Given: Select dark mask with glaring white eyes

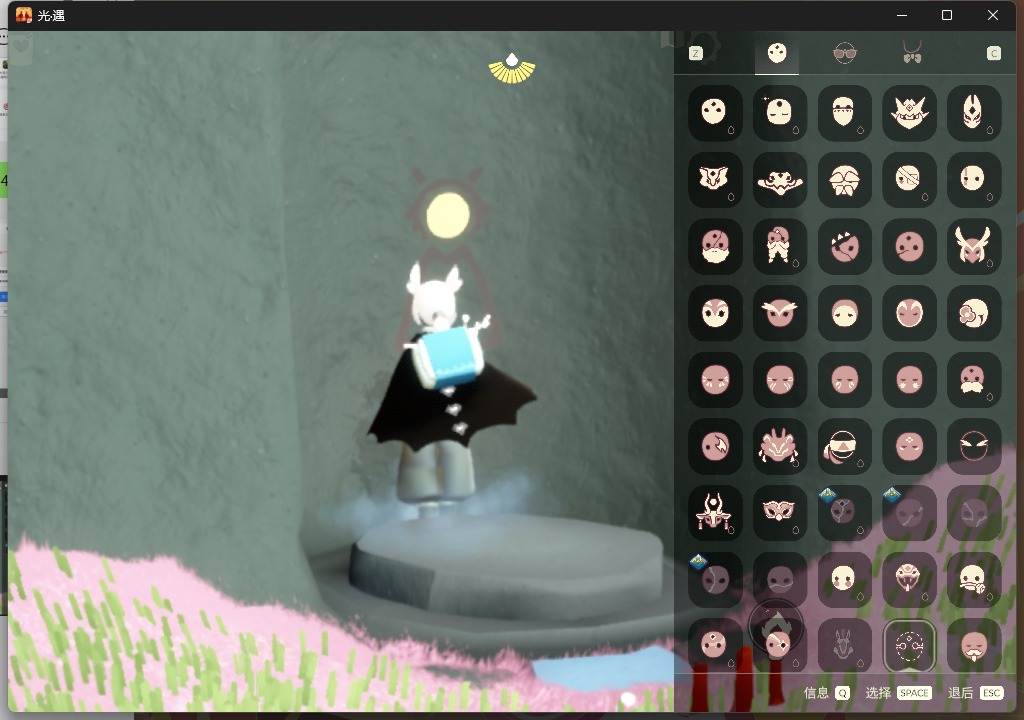Looking at the screenshot, I should pyautogui.click(x=973, y=446).
